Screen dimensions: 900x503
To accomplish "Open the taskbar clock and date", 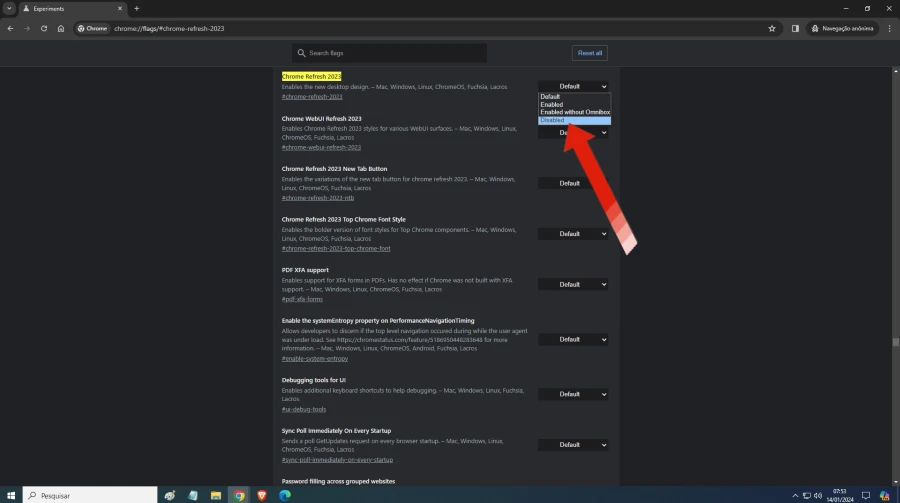I will point(840,496).
